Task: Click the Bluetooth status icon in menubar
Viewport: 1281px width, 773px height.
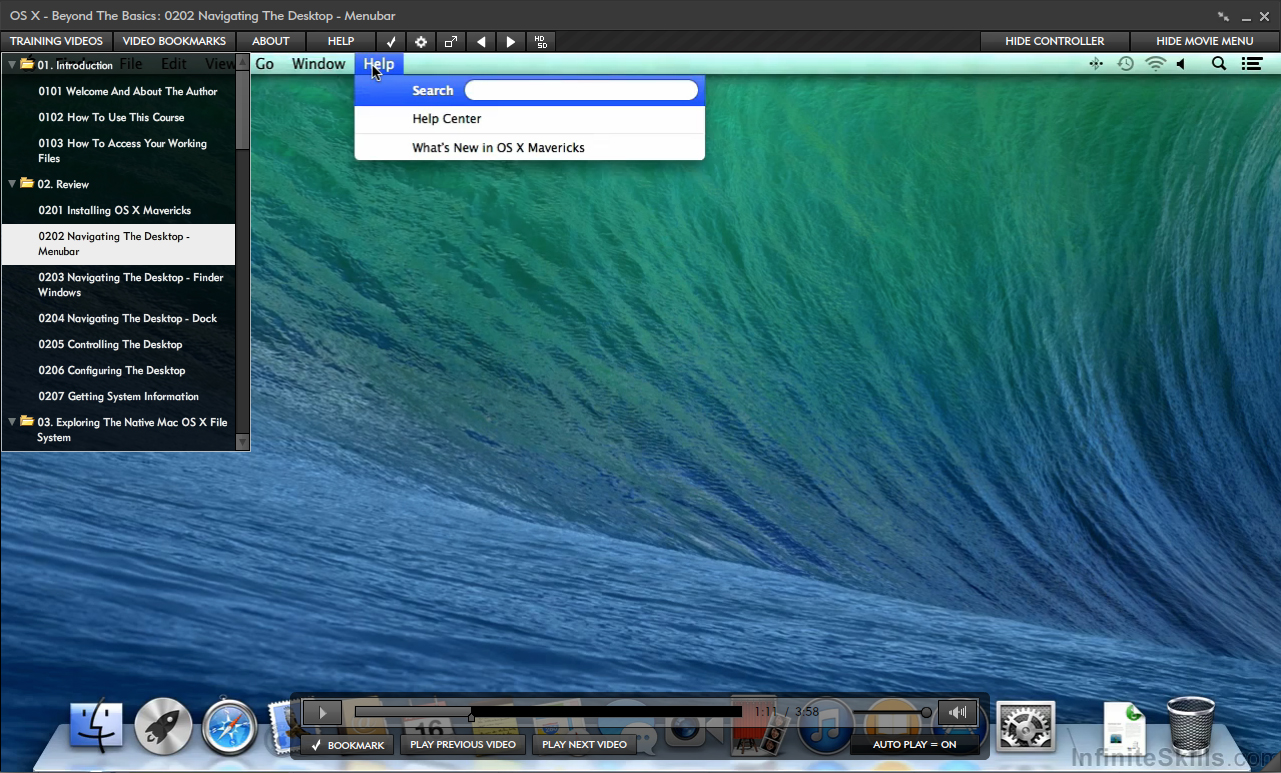Action: point(1096,64)
